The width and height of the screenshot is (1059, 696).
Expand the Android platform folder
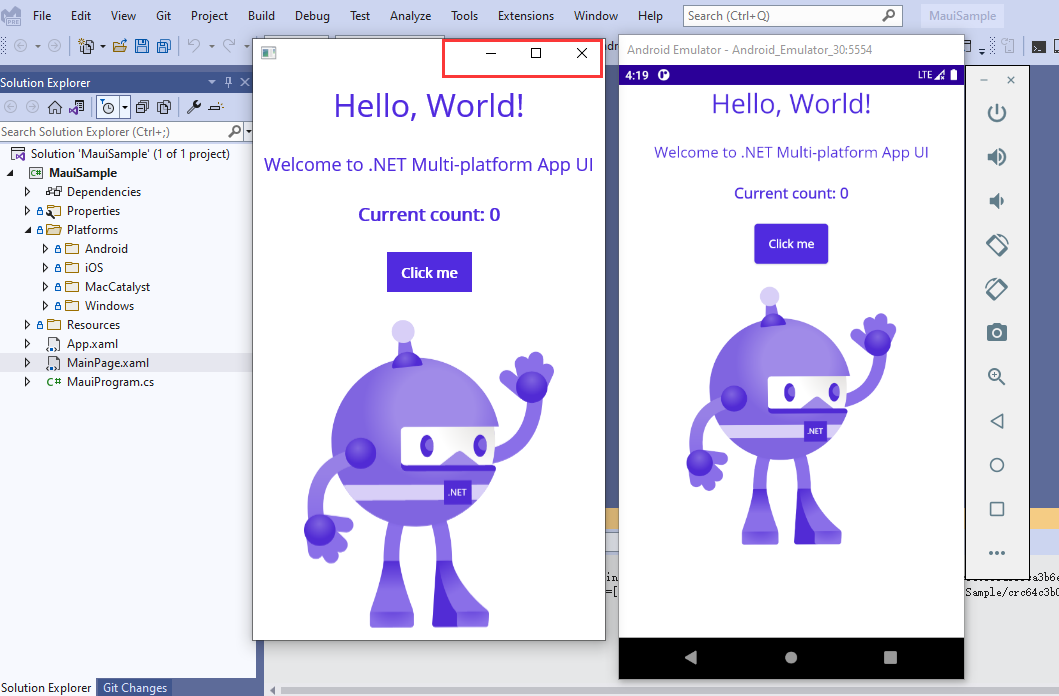(45, 248)
